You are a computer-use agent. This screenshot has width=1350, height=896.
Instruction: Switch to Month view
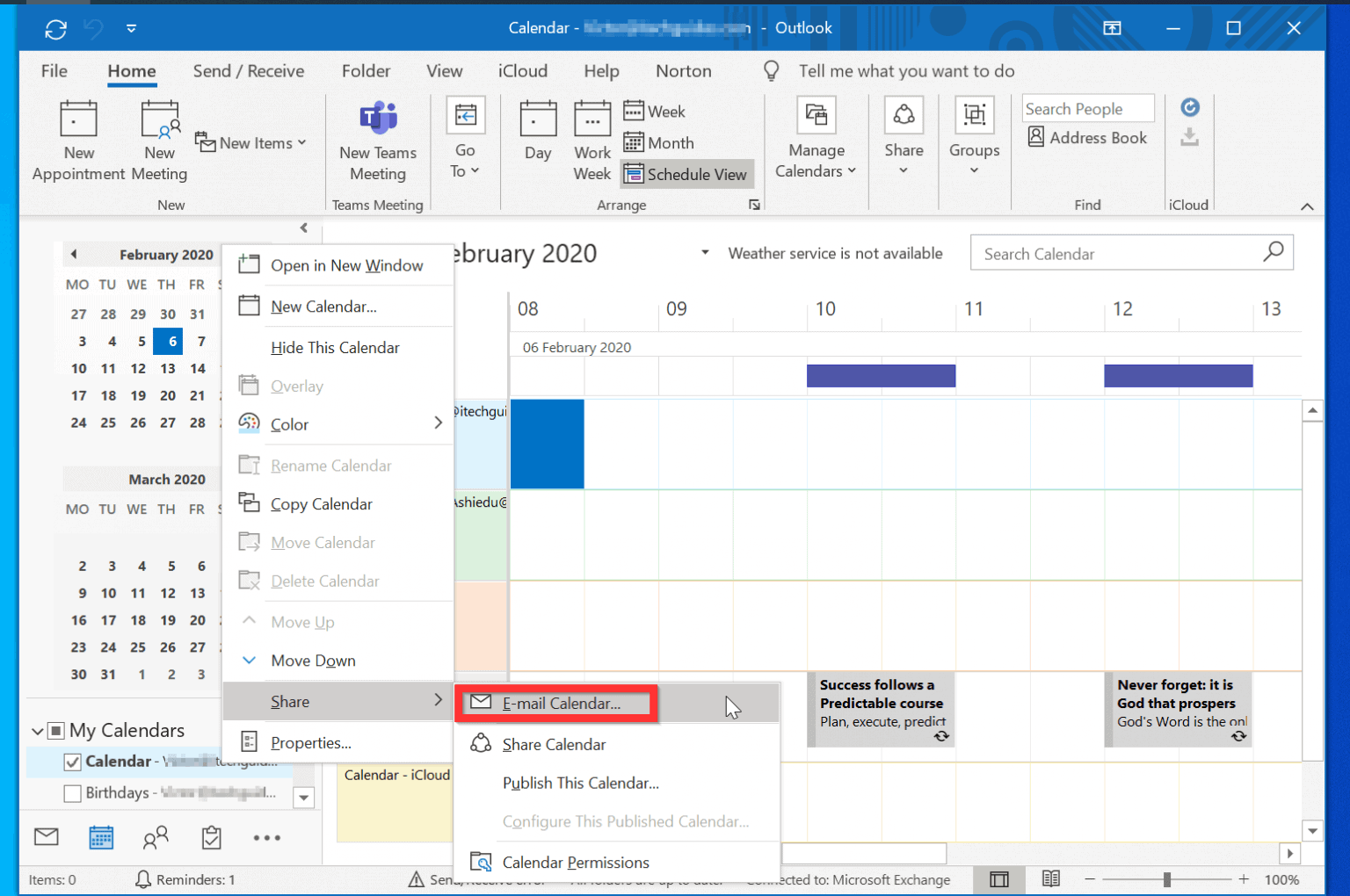658,142
